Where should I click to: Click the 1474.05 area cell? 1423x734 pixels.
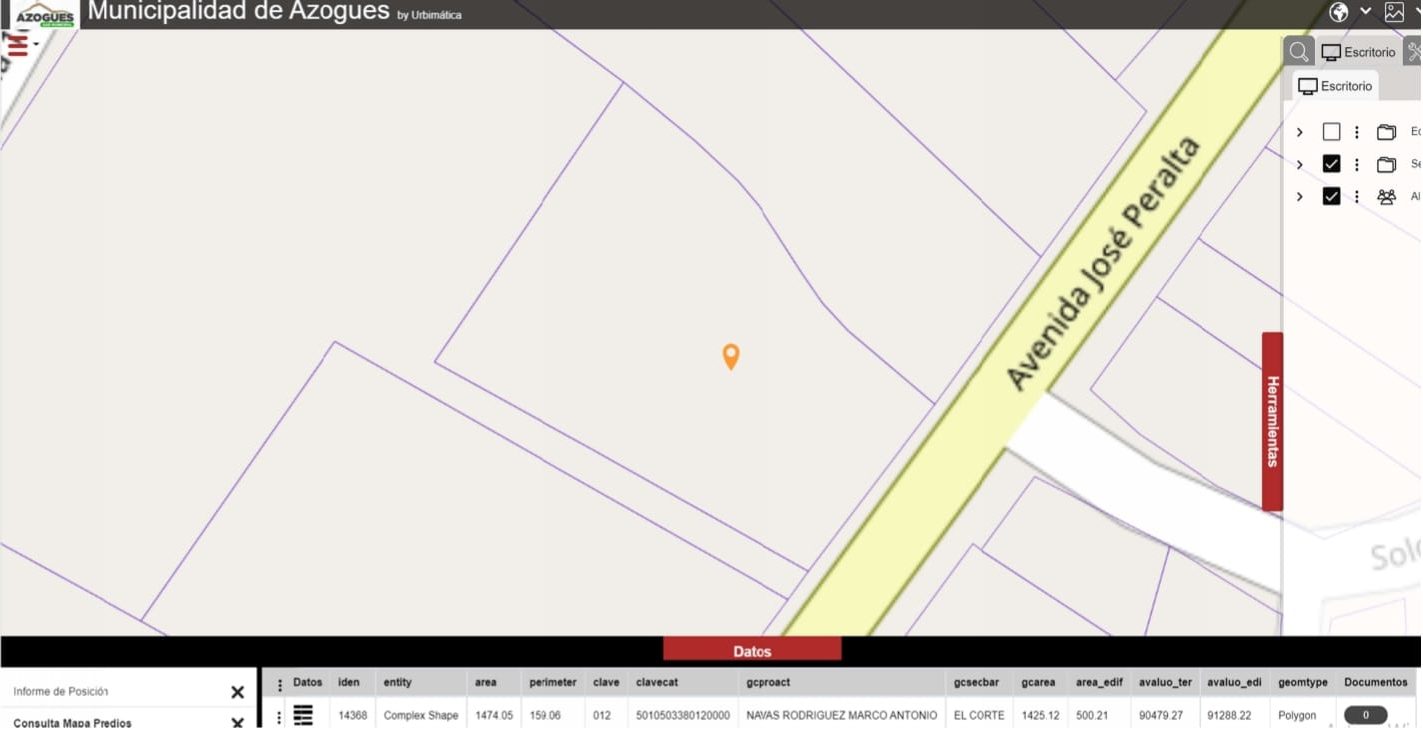494,715
